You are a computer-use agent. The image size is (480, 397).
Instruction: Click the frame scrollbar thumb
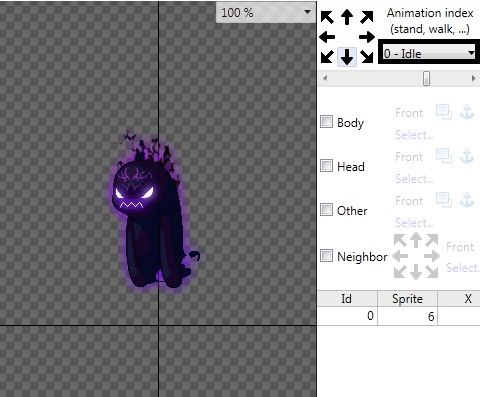(x=426, y=79)
